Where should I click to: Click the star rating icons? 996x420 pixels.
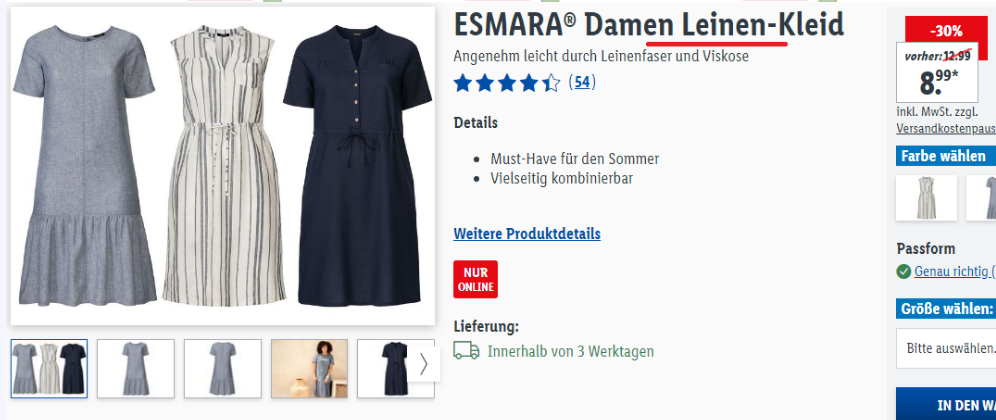(507, 83)
